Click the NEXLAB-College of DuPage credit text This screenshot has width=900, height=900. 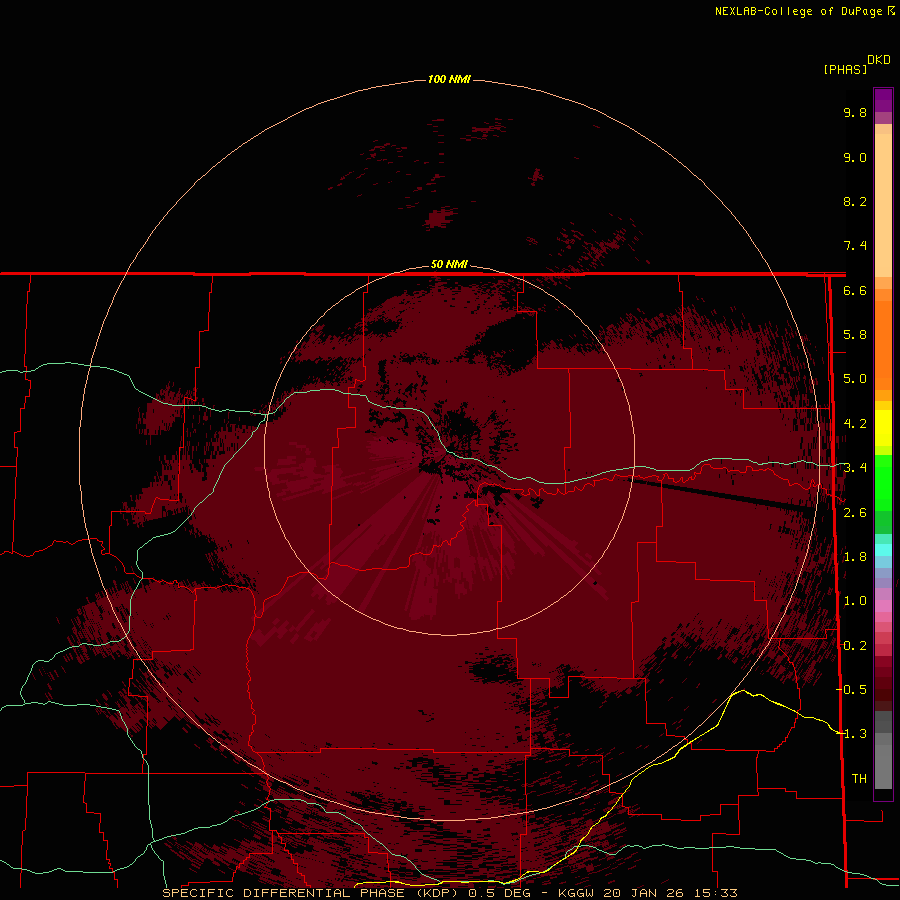coord(798,11)
